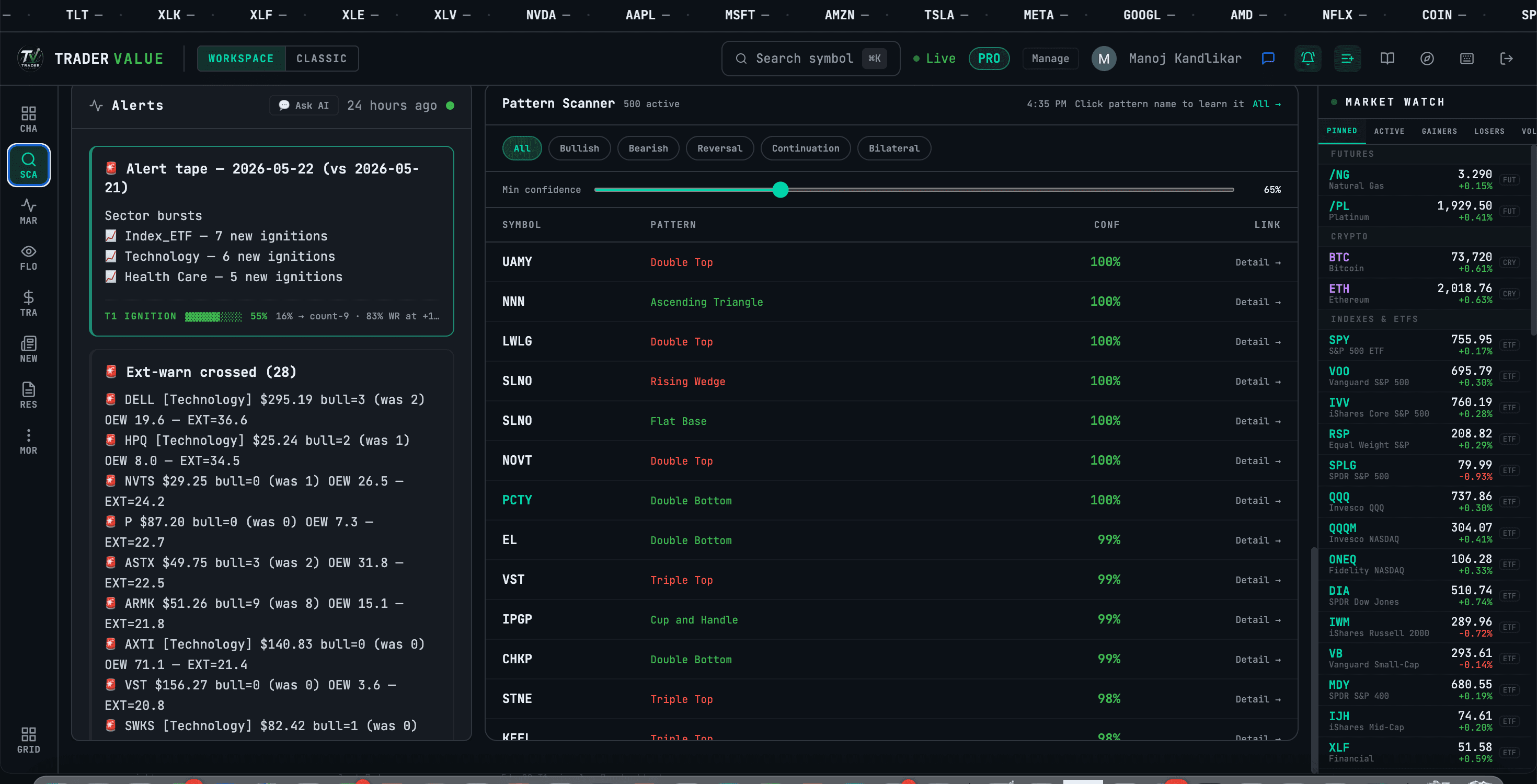1537x784 pixels.
Task: Open the keyboard shortcuts icon
Action: click(1466, 59)
